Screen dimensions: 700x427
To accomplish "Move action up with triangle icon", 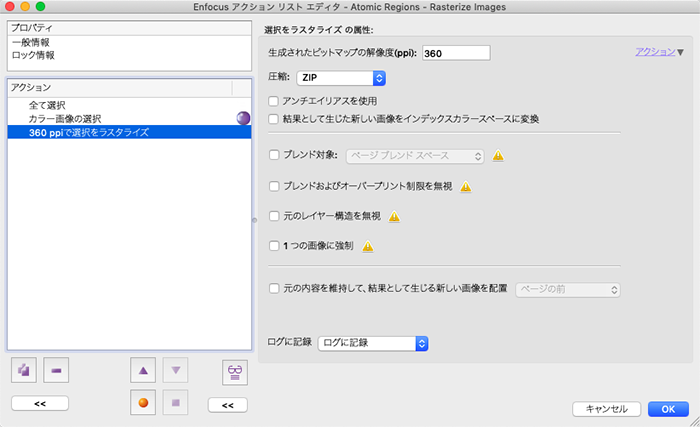I will click(143, 370).
